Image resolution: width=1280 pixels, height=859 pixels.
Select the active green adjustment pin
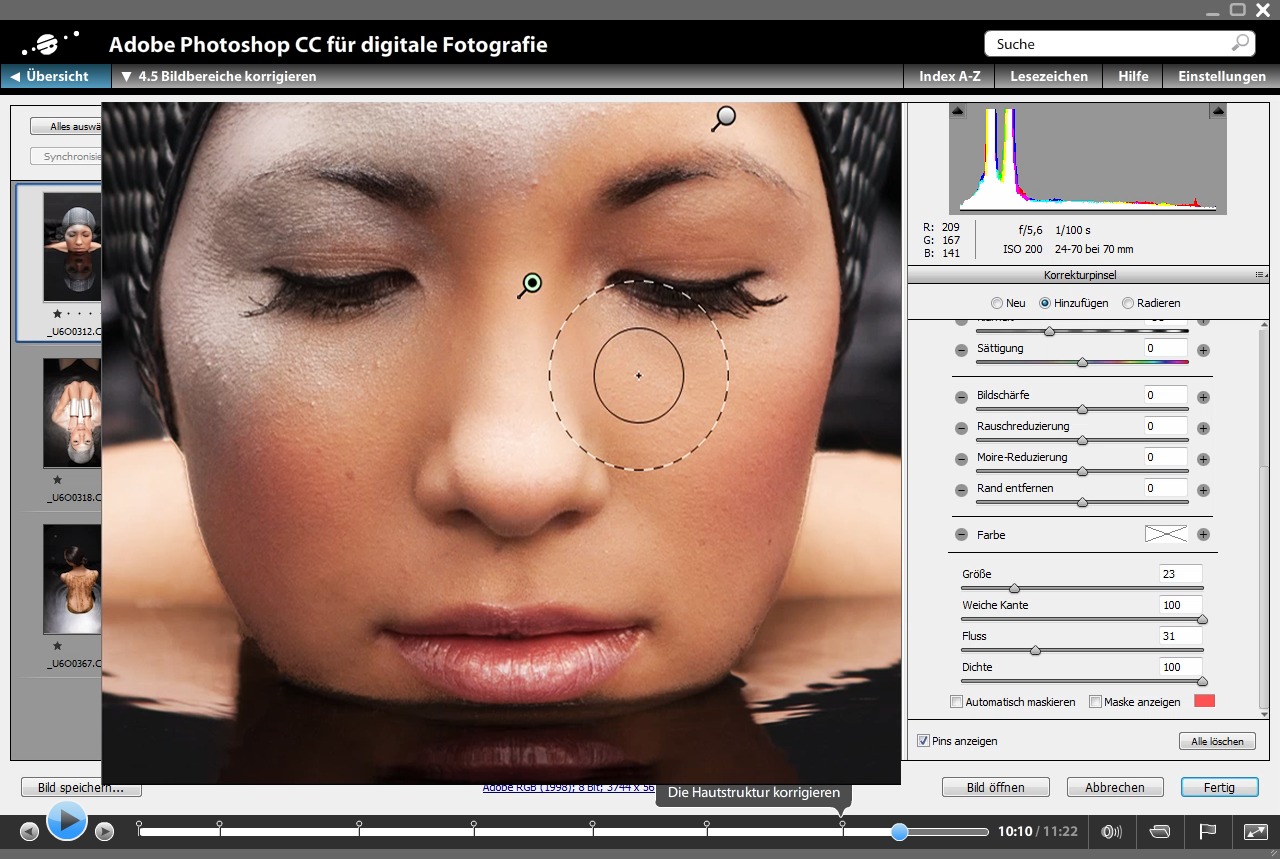[x=533, y=283]
